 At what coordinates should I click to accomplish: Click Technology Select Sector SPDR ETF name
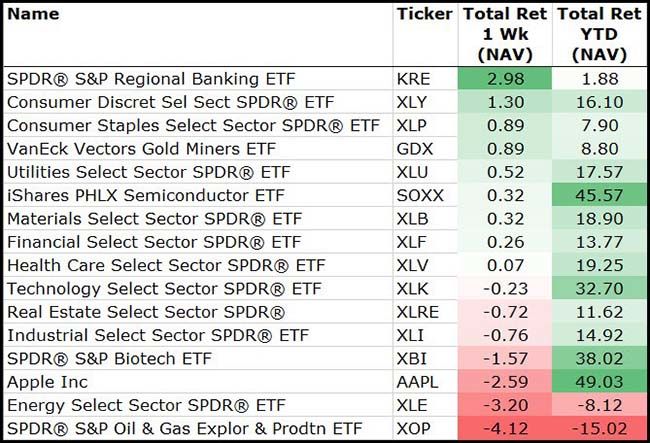point(164,289)
